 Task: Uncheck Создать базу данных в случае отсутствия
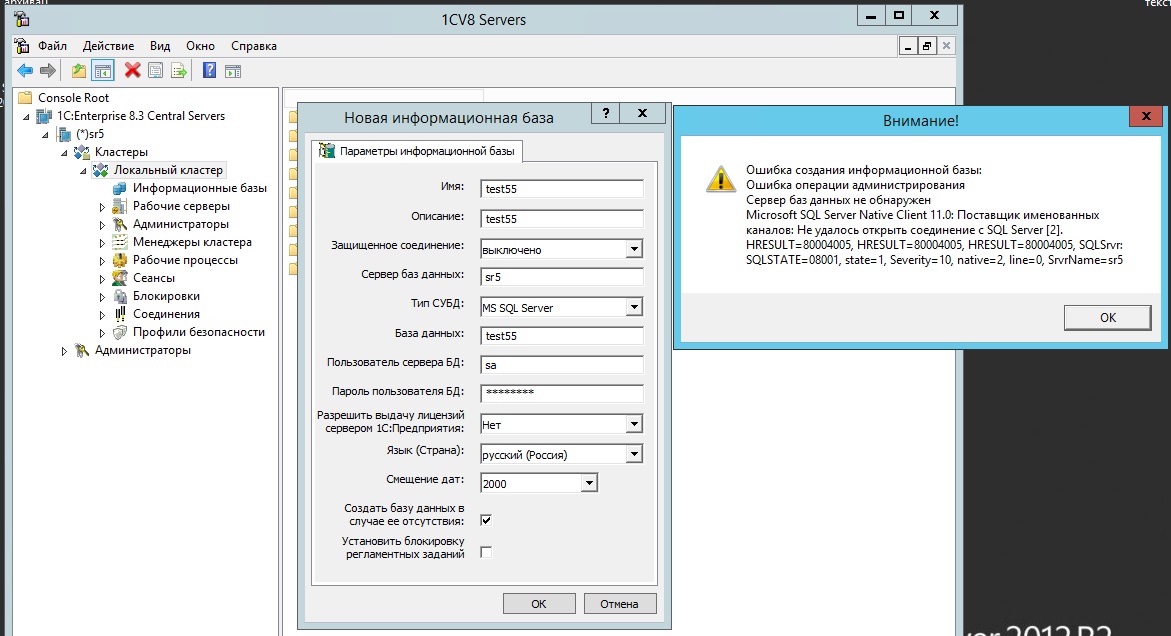pyautogui.click(x=486, y=520)
